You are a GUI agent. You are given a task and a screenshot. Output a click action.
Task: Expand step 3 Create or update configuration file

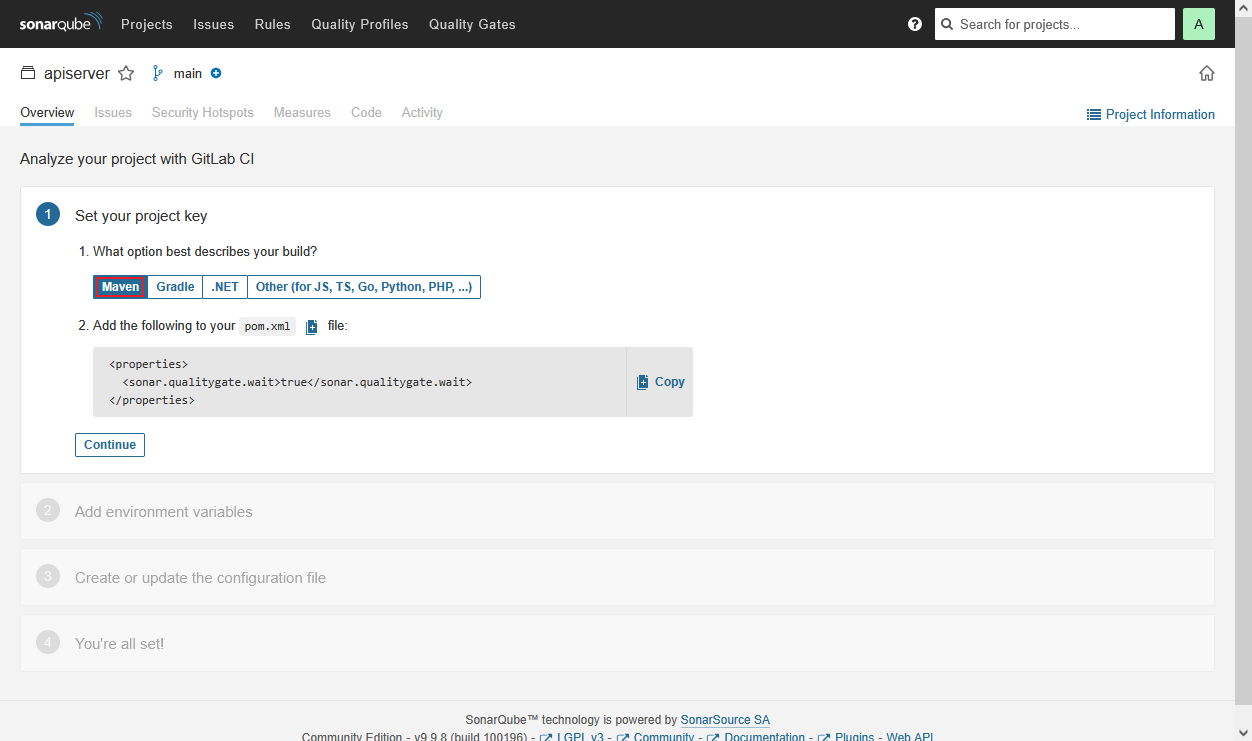pos(617,577)
